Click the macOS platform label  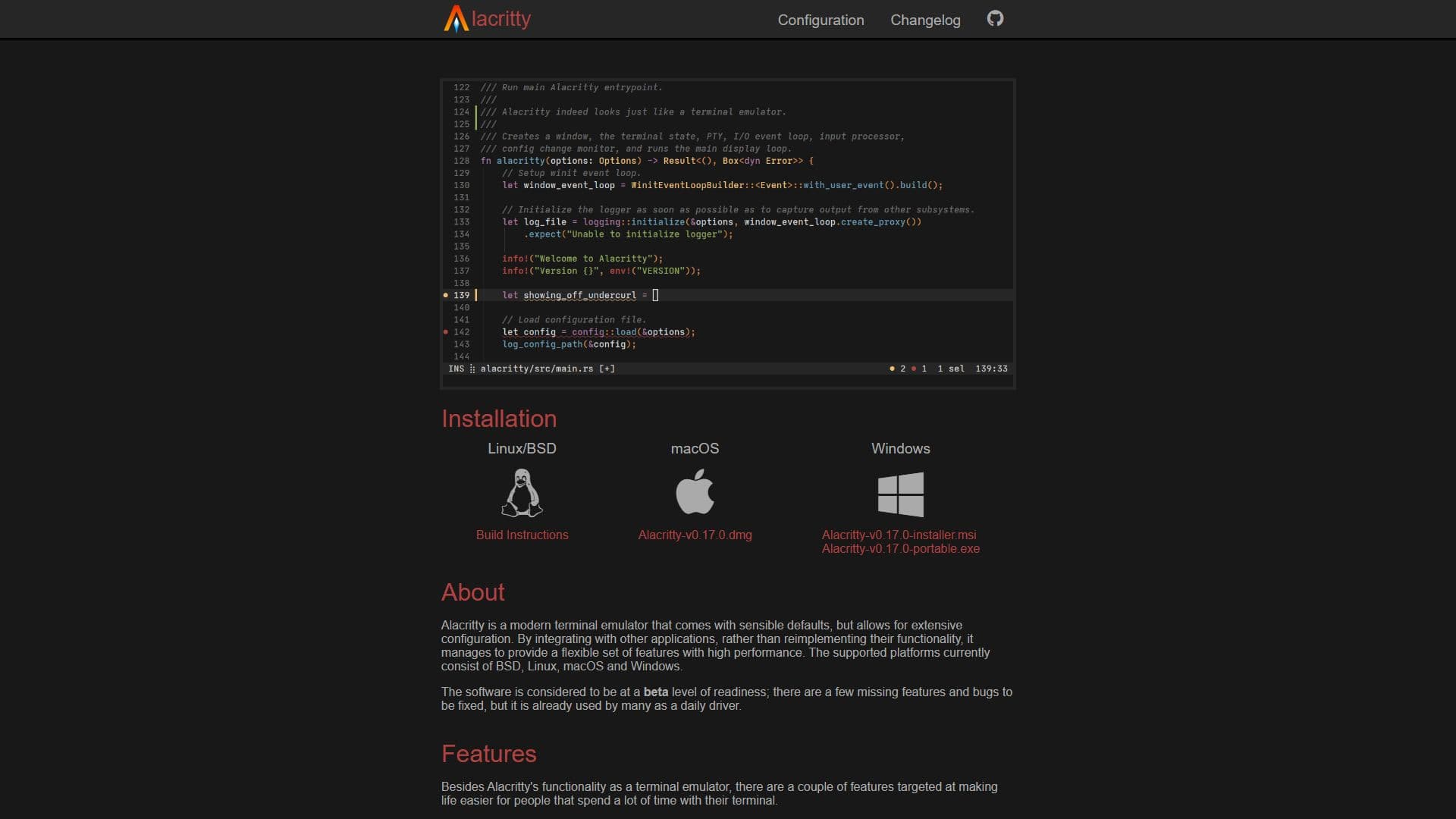695,448
